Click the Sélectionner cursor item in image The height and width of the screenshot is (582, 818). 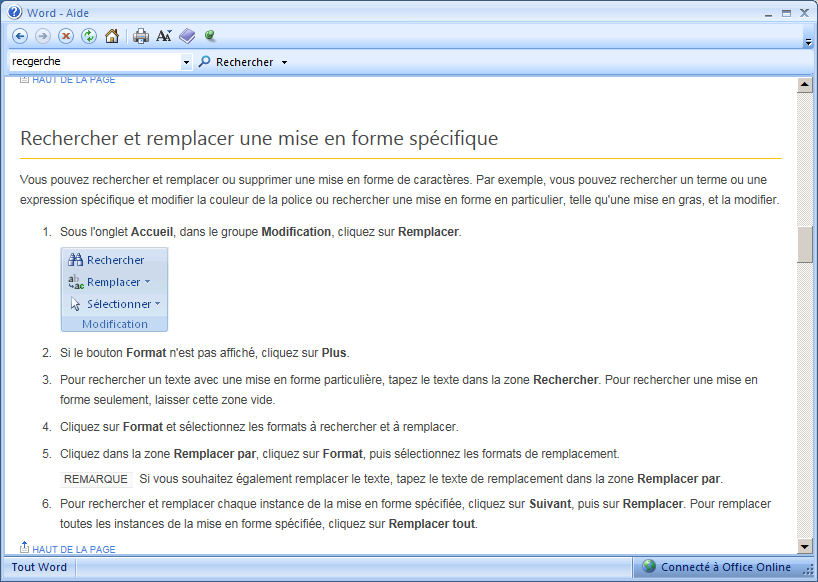pos(115,304)
